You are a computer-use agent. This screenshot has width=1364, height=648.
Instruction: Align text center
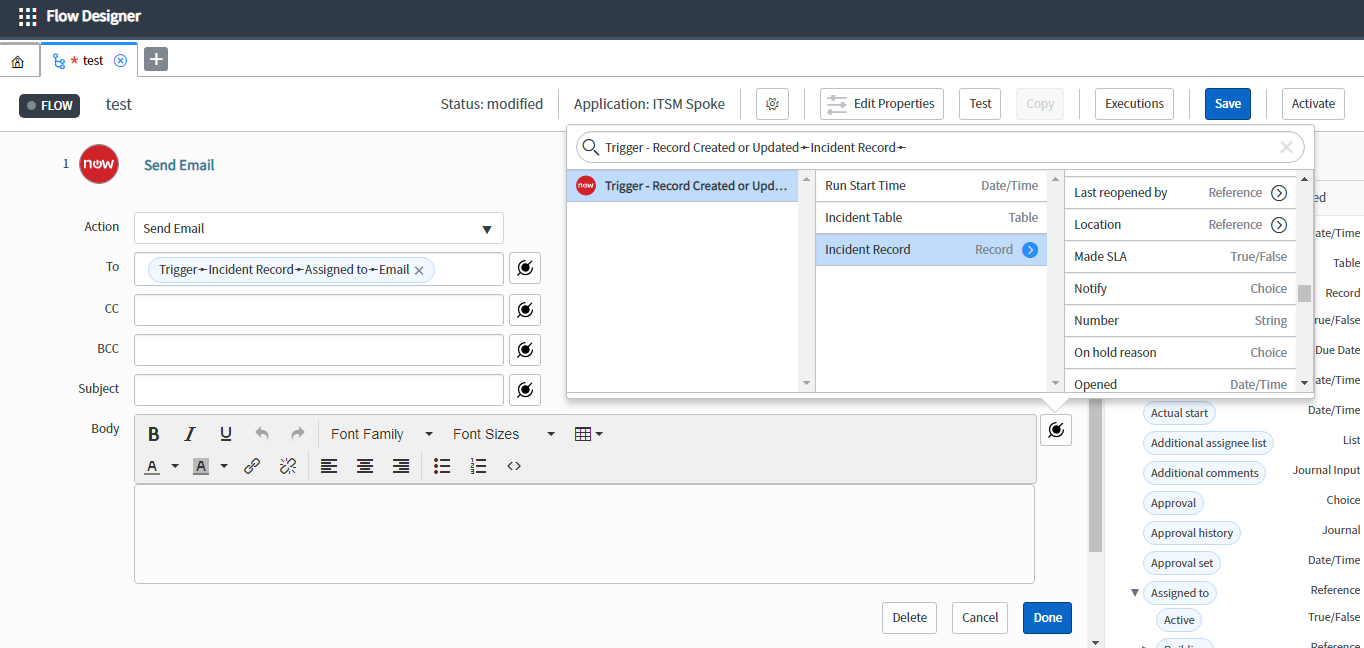[x=365, y=466]
